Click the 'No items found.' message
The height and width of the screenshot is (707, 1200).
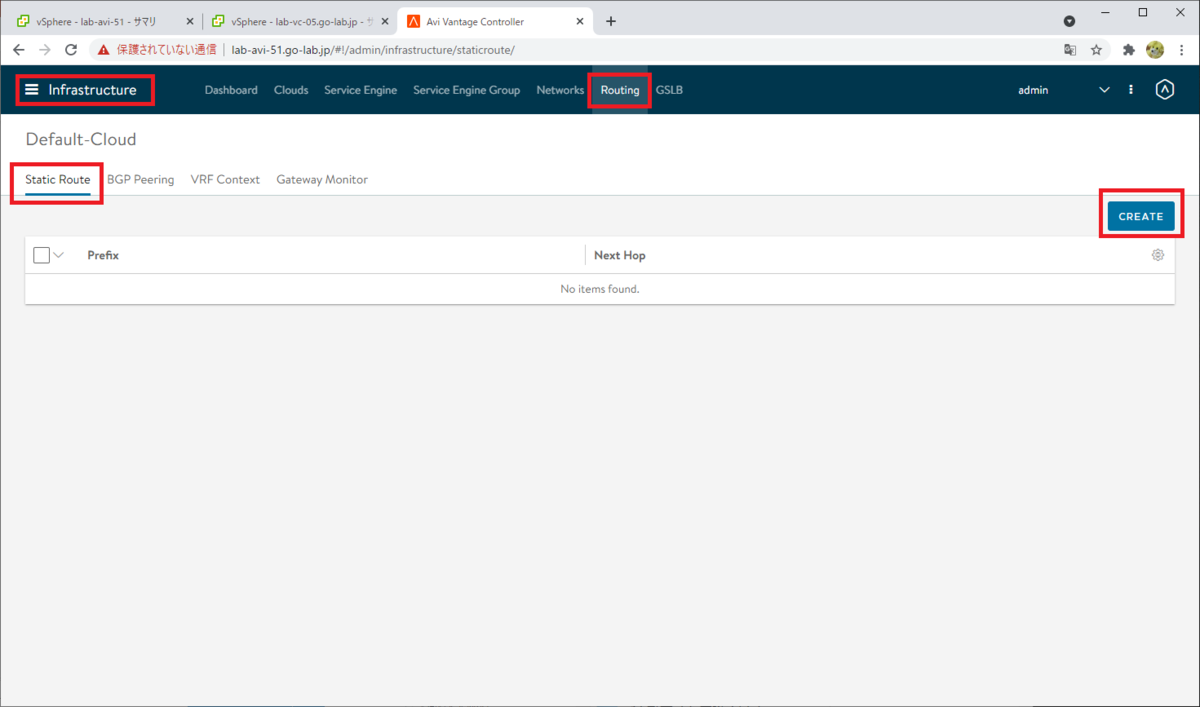point(600,289)
